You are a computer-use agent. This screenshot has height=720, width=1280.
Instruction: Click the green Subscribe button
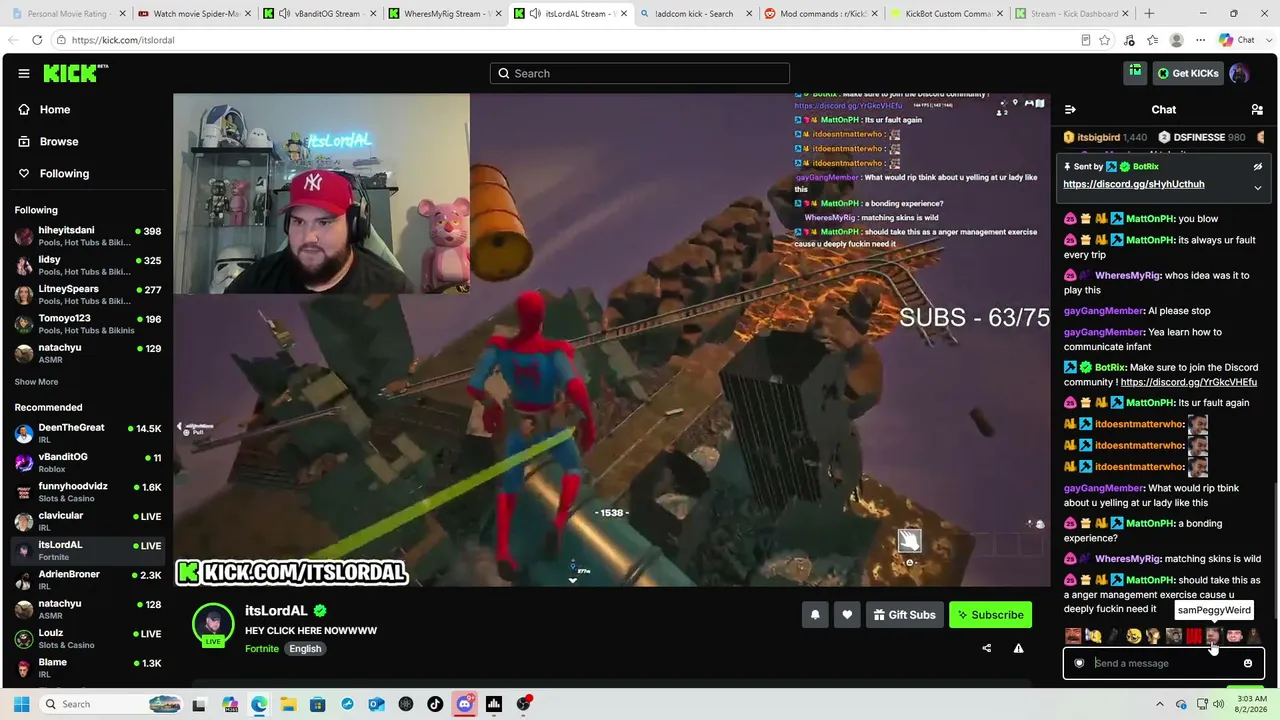point(990,615)
